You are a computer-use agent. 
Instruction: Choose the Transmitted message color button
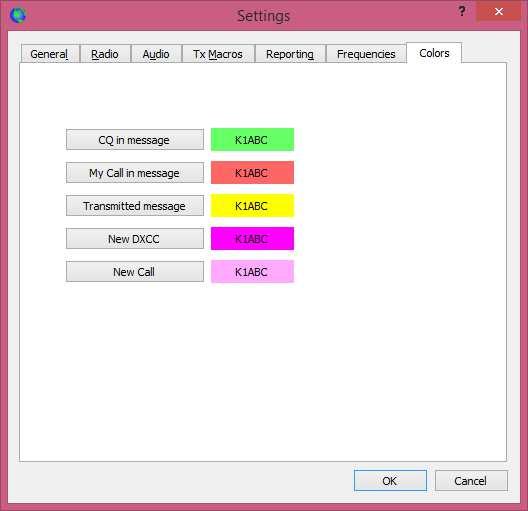[135, 205]
